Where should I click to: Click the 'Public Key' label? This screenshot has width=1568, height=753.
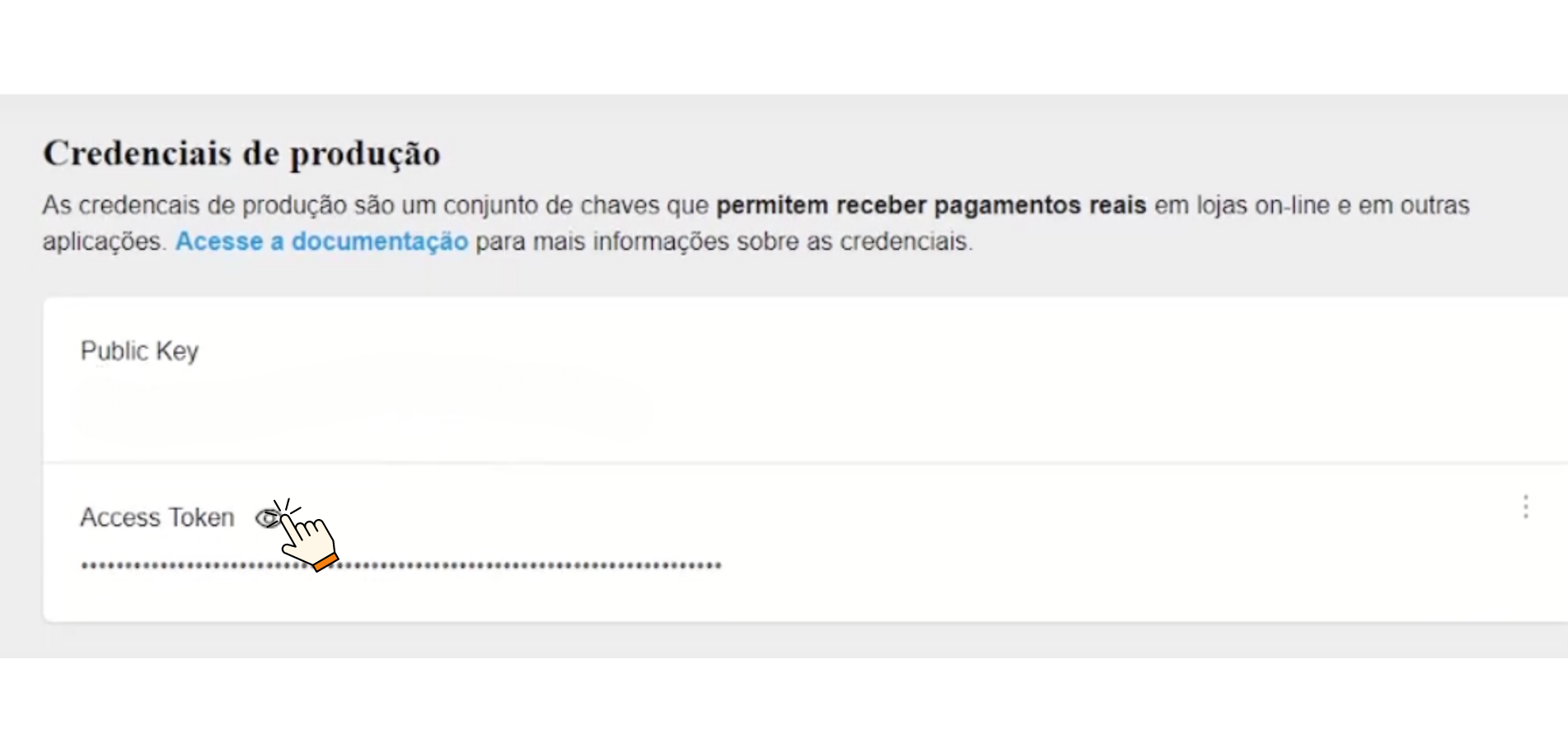coord(139,351)
